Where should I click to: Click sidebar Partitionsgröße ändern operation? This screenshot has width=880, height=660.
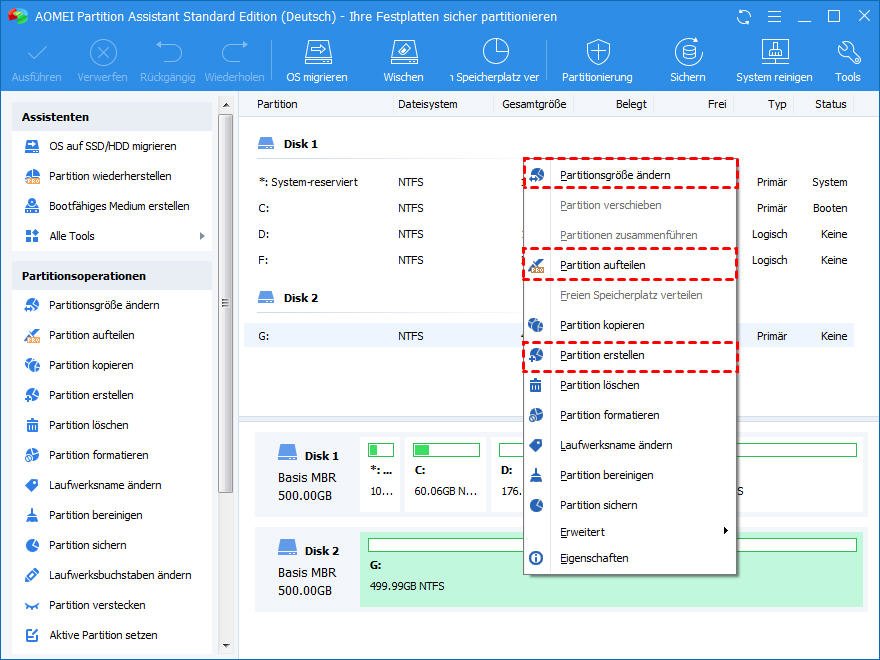[104, 305]
